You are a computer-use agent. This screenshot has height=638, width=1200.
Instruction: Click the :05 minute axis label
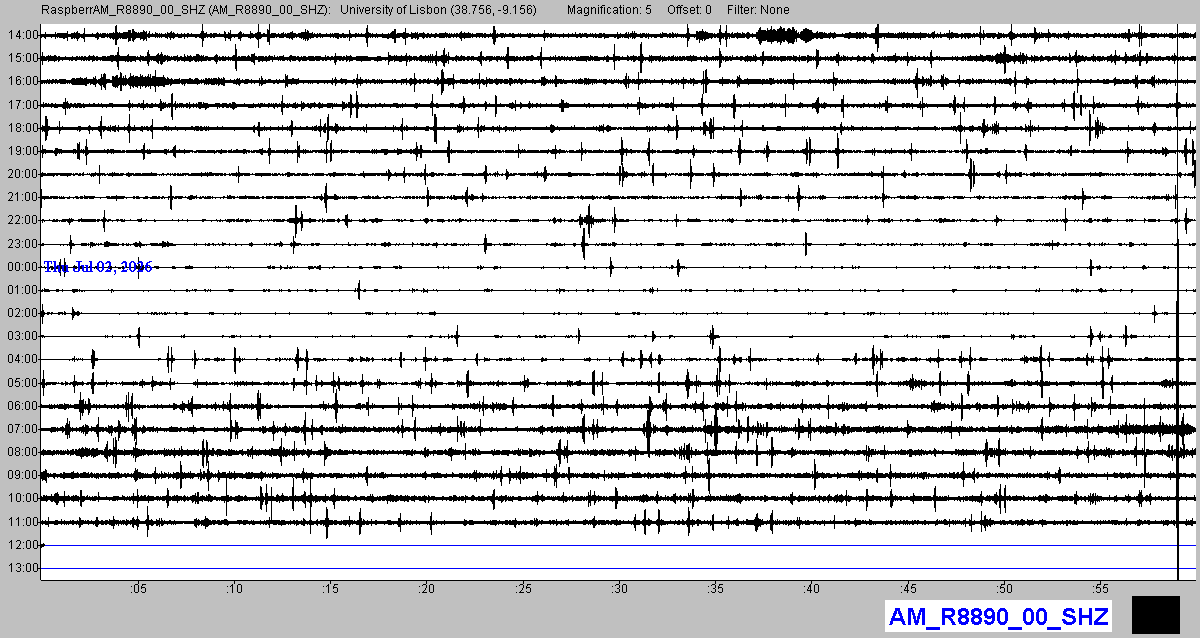138,588
